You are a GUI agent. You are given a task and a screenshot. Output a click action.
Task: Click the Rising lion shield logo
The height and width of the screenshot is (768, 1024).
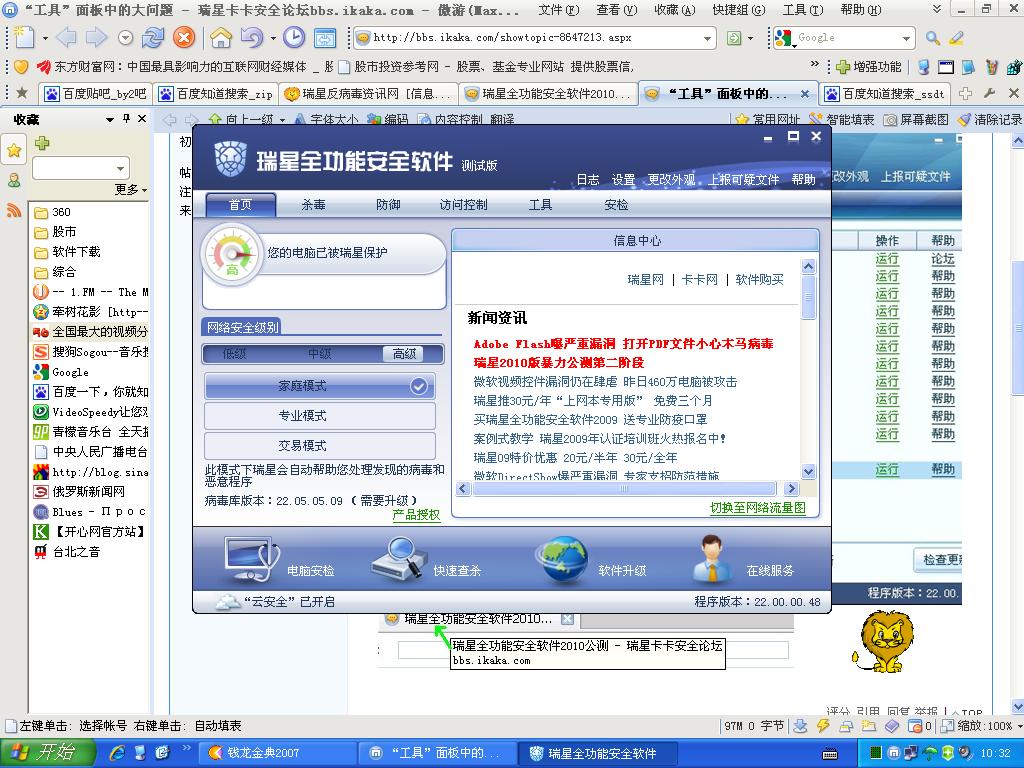point(230,159)
